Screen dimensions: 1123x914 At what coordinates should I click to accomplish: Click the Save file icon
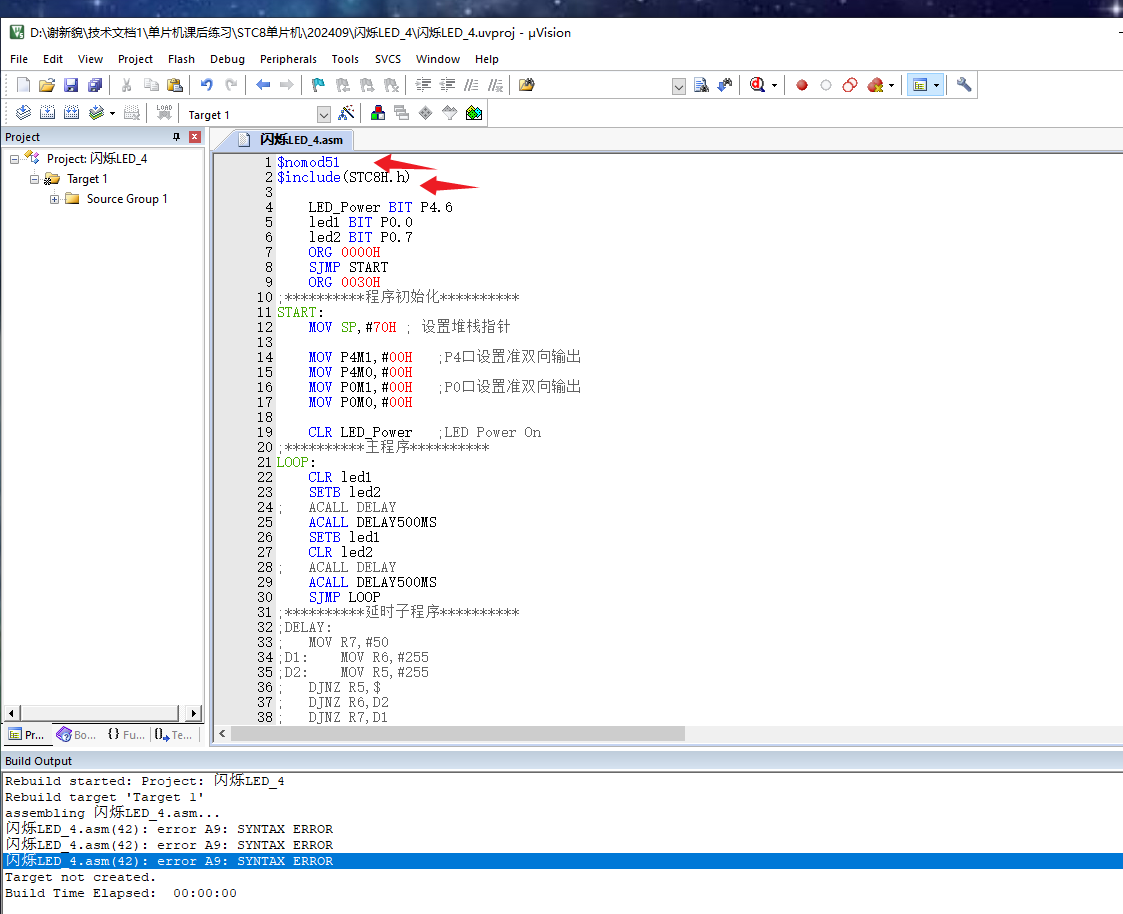pyautogui.click(x=71, y=85)
